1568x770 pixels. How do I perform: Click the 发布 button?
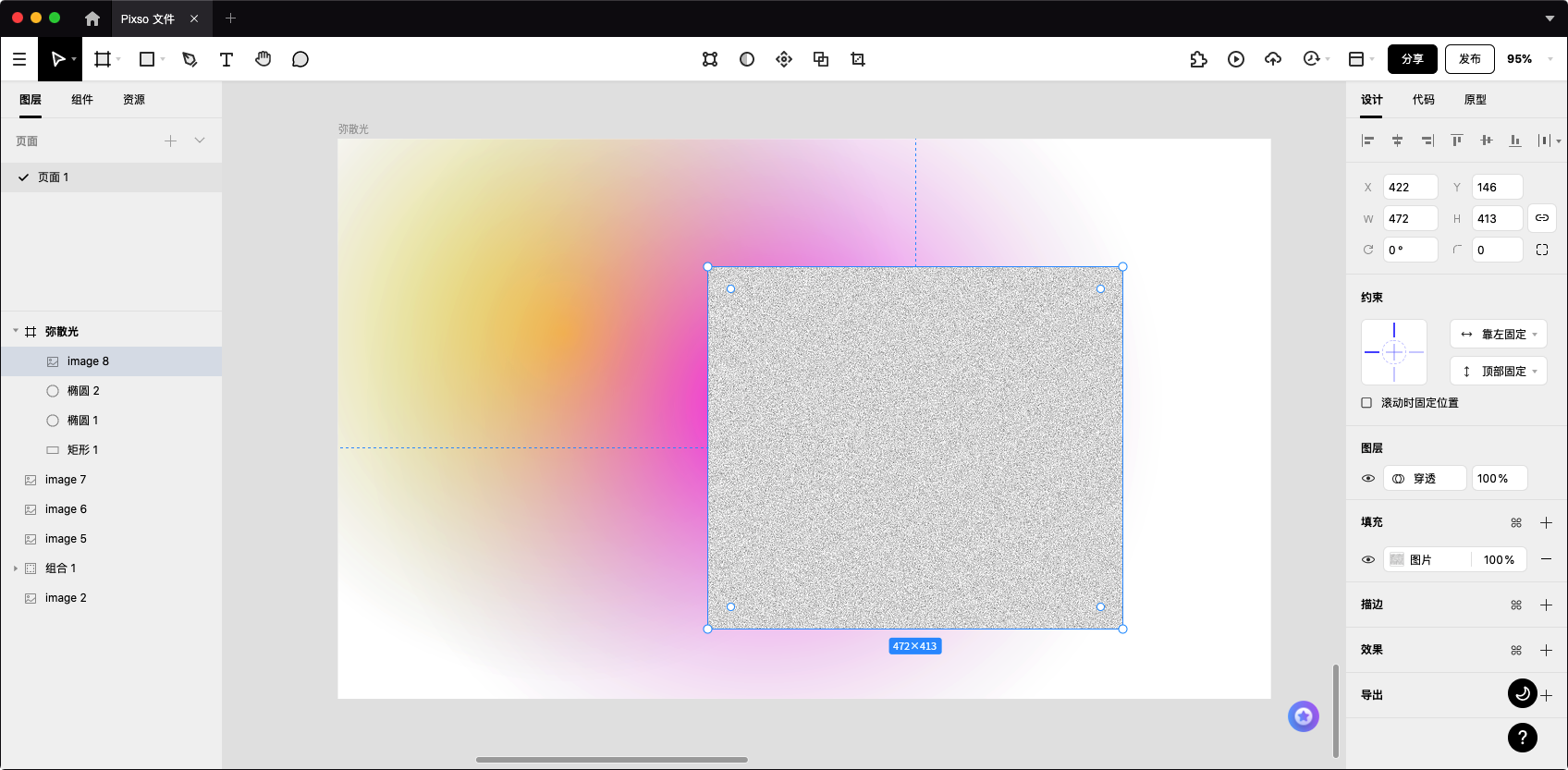(x=1470, y=59)
